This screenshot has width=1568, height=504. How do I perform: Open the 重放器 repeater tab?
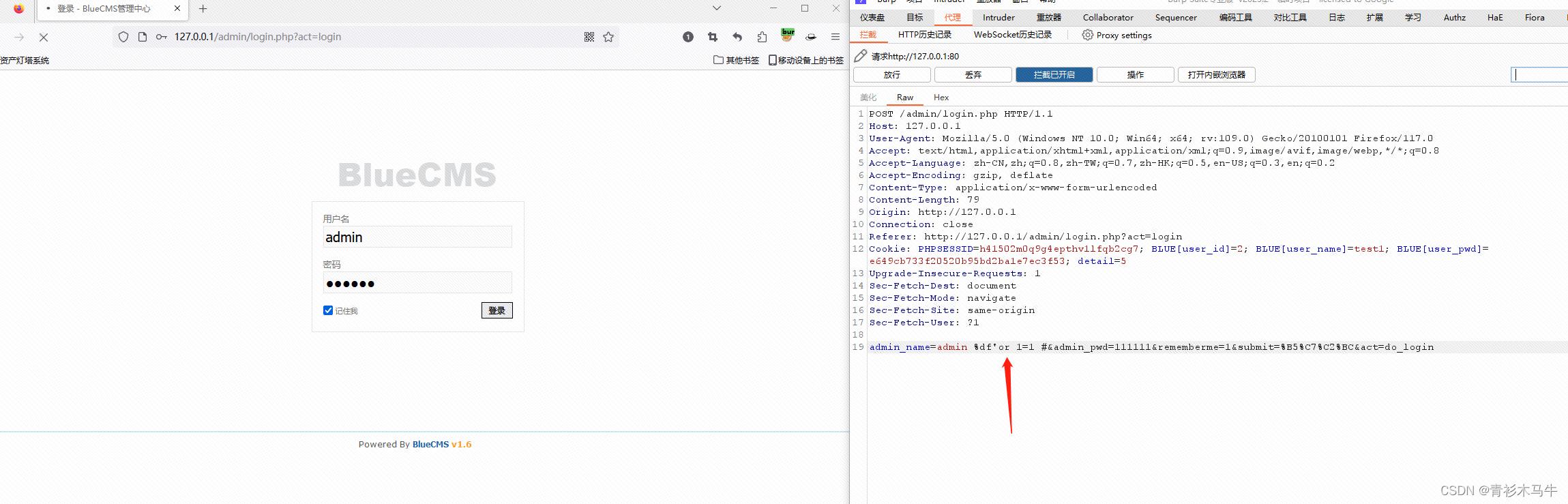tap(1049, 18)
